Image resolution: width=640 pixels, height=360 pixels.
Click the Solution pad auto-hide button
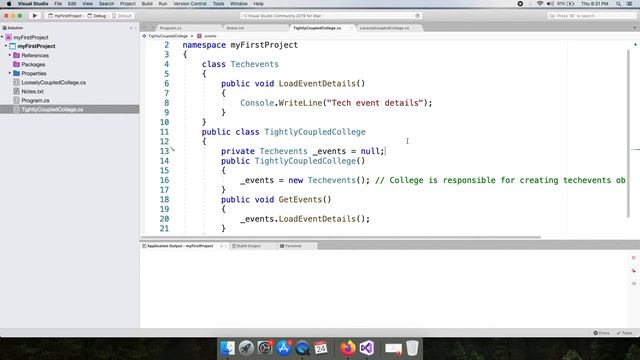(x=131, y=28)
